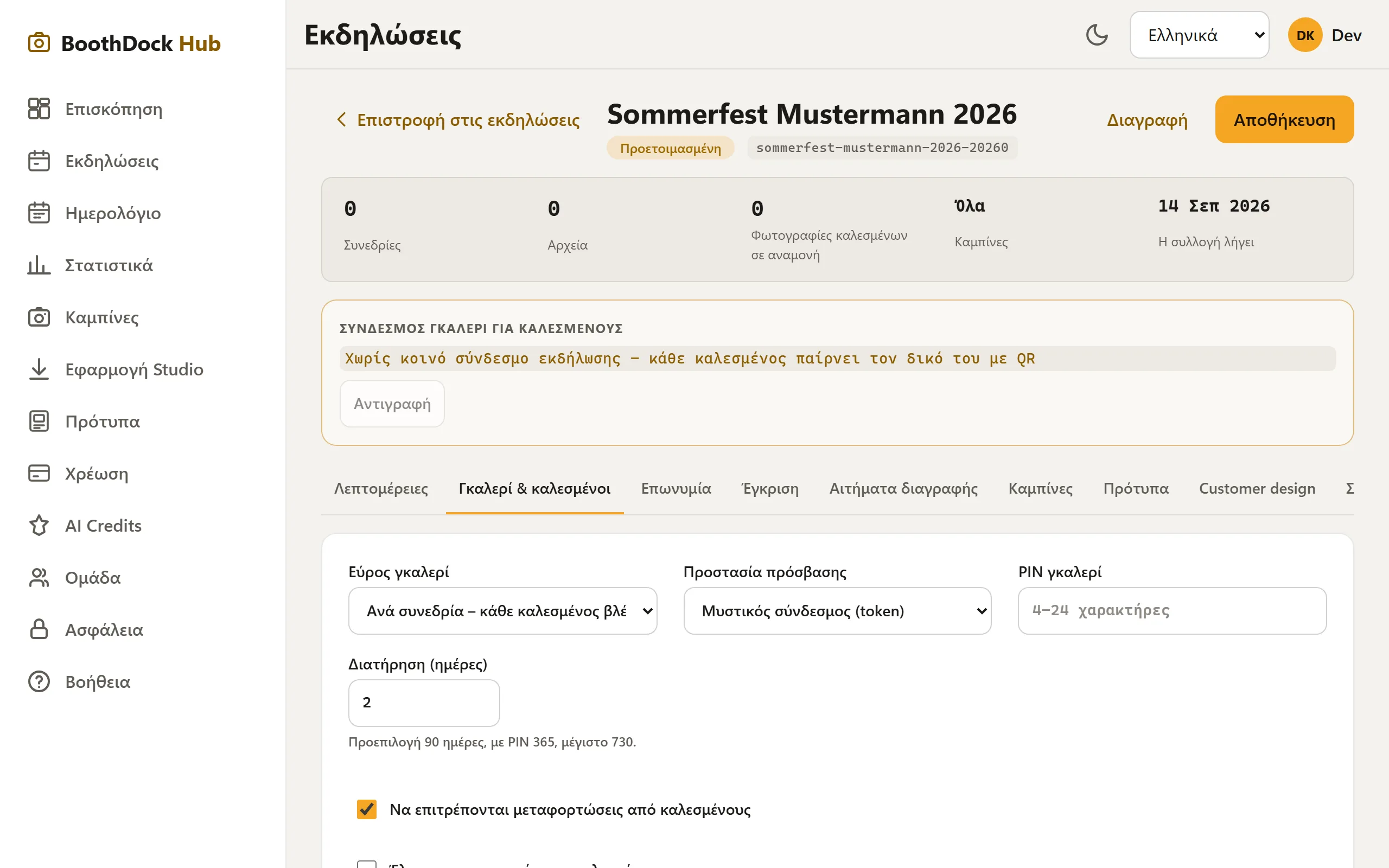Focus the Διατήρηση (ημέρες) number field

click(424, 703)
